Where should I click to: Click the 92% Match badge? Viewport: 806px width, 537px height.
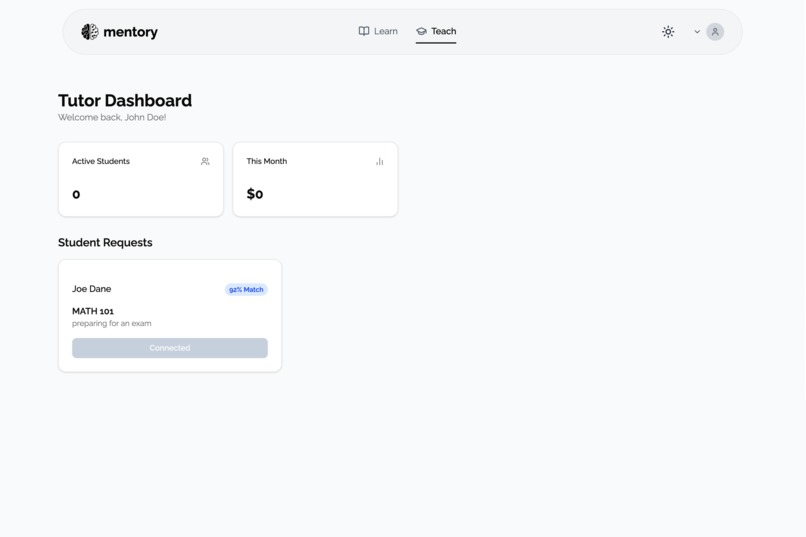246,289
